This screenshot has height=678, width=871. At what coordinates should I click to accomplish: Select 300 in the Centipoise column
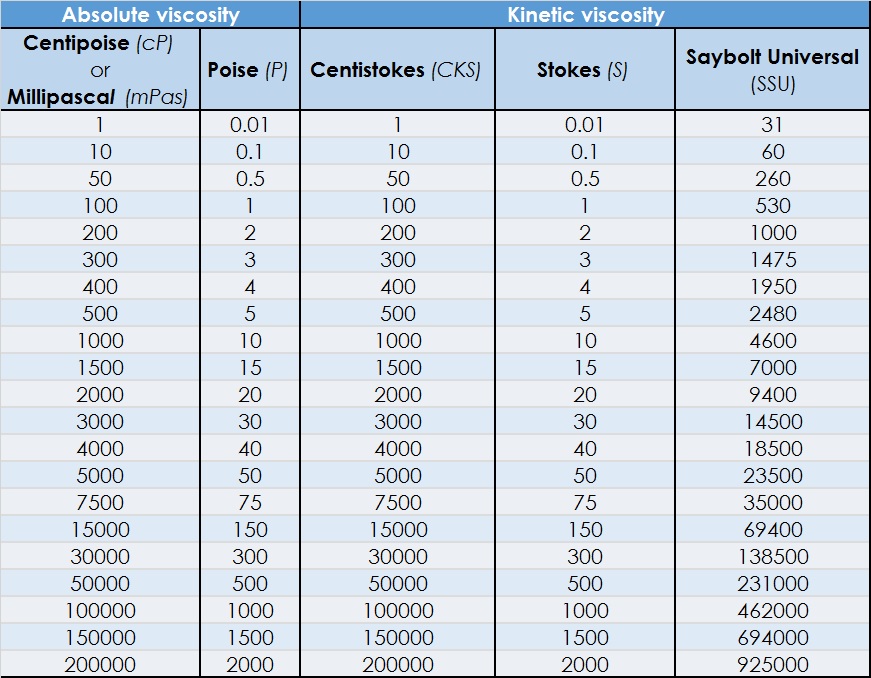(x=100, y=259)
